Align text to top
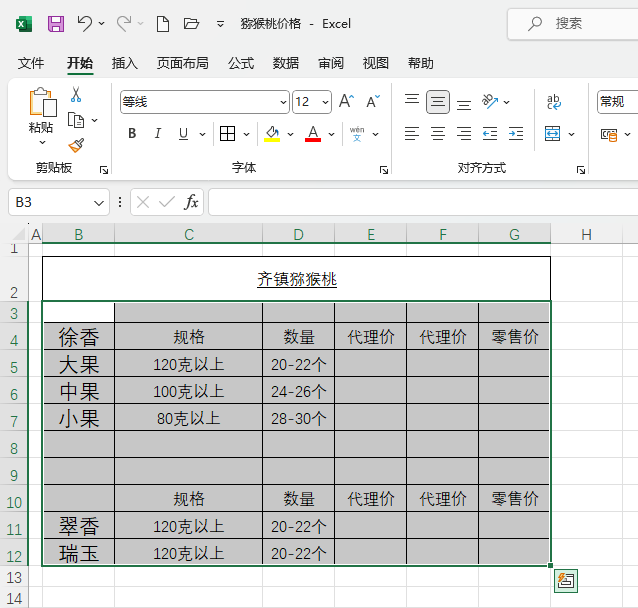The image size is (638, 608). pyautogui.click(x=412, y=100)
